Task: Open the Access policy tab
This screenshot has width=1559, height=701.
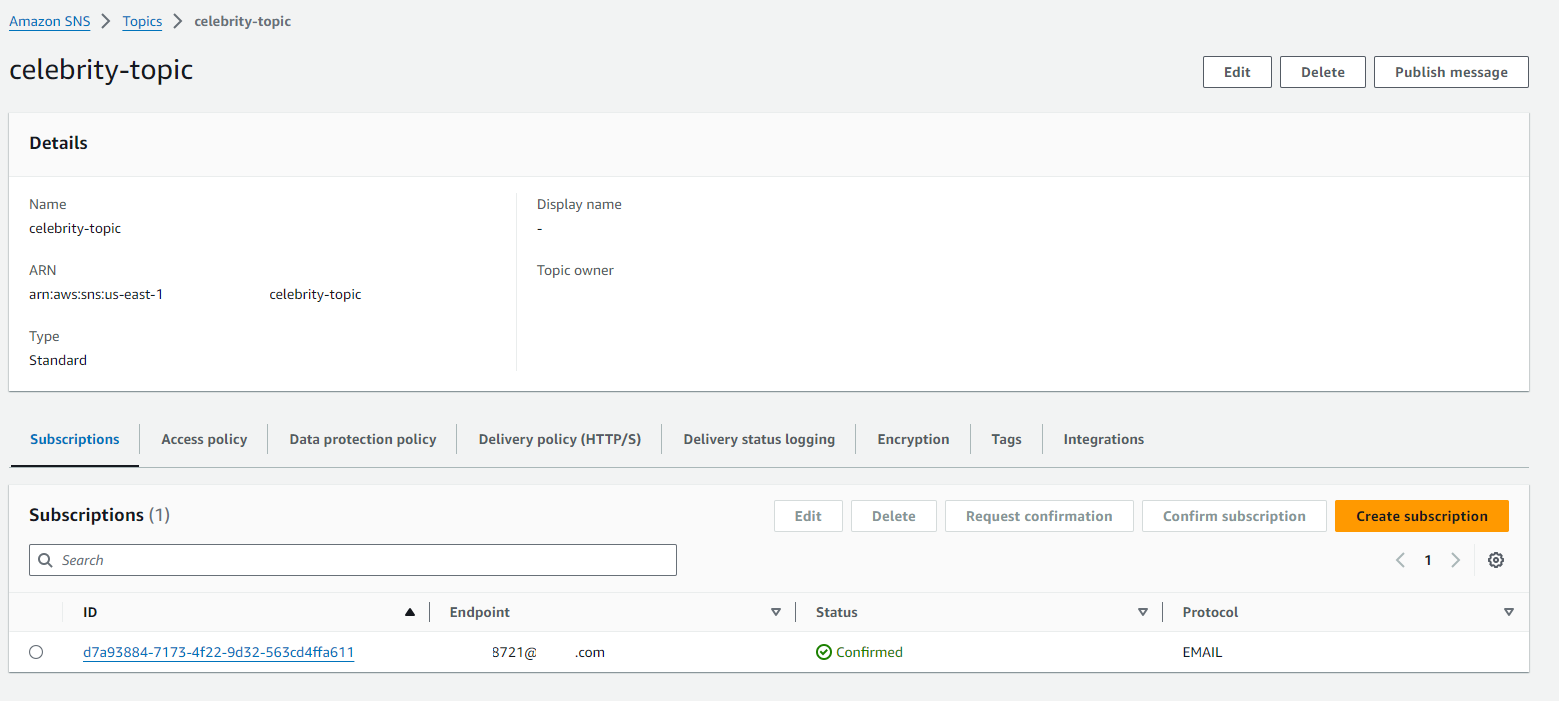Action: point(204,439)
